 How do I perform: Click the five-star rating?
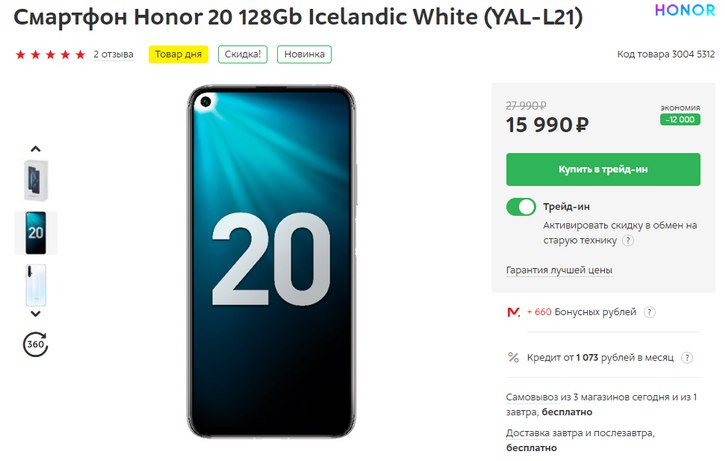pos(50,55)
